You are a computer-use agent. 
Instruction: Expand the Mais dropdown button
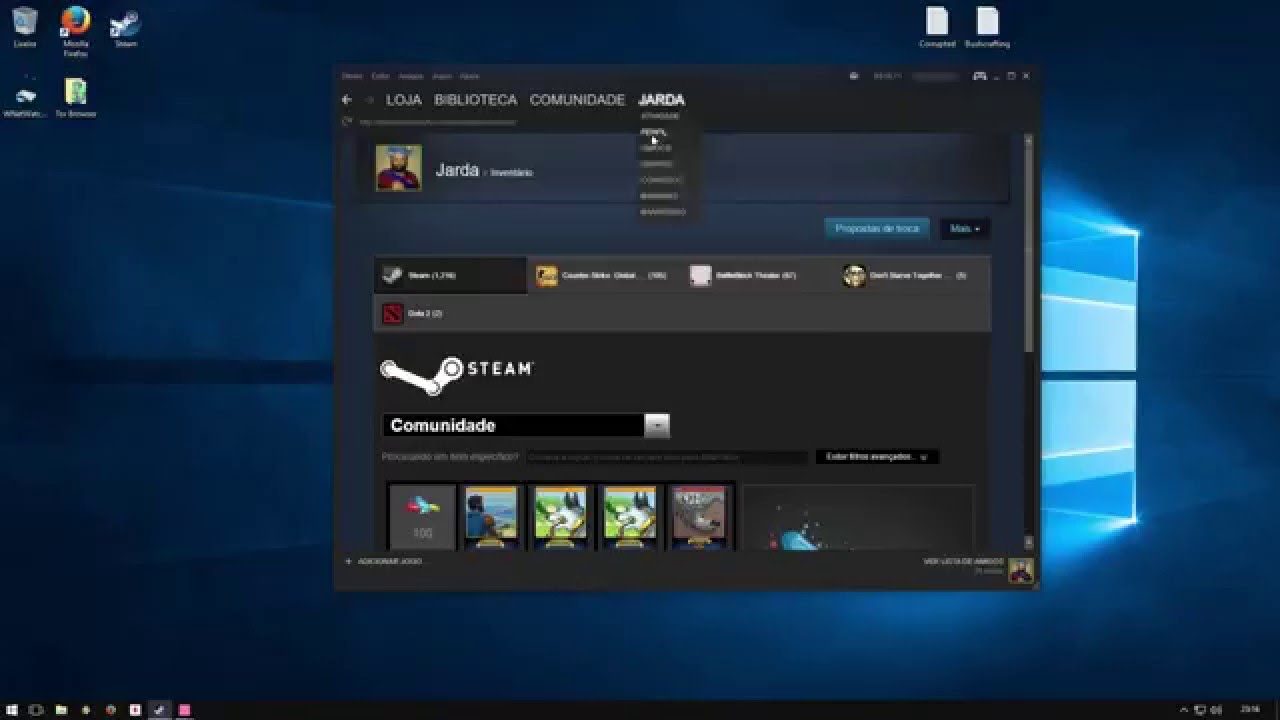(965, 229)
